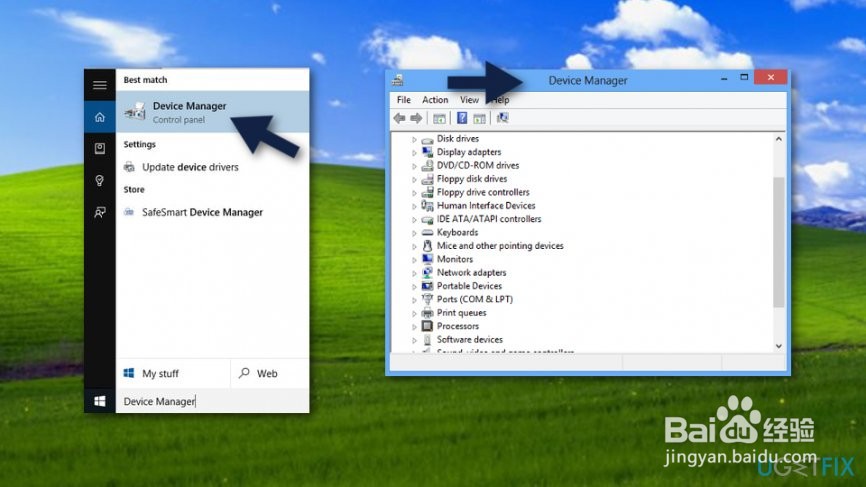Click the Processors chip icon
Screen dimensions: 866x487
pos(427,326)
